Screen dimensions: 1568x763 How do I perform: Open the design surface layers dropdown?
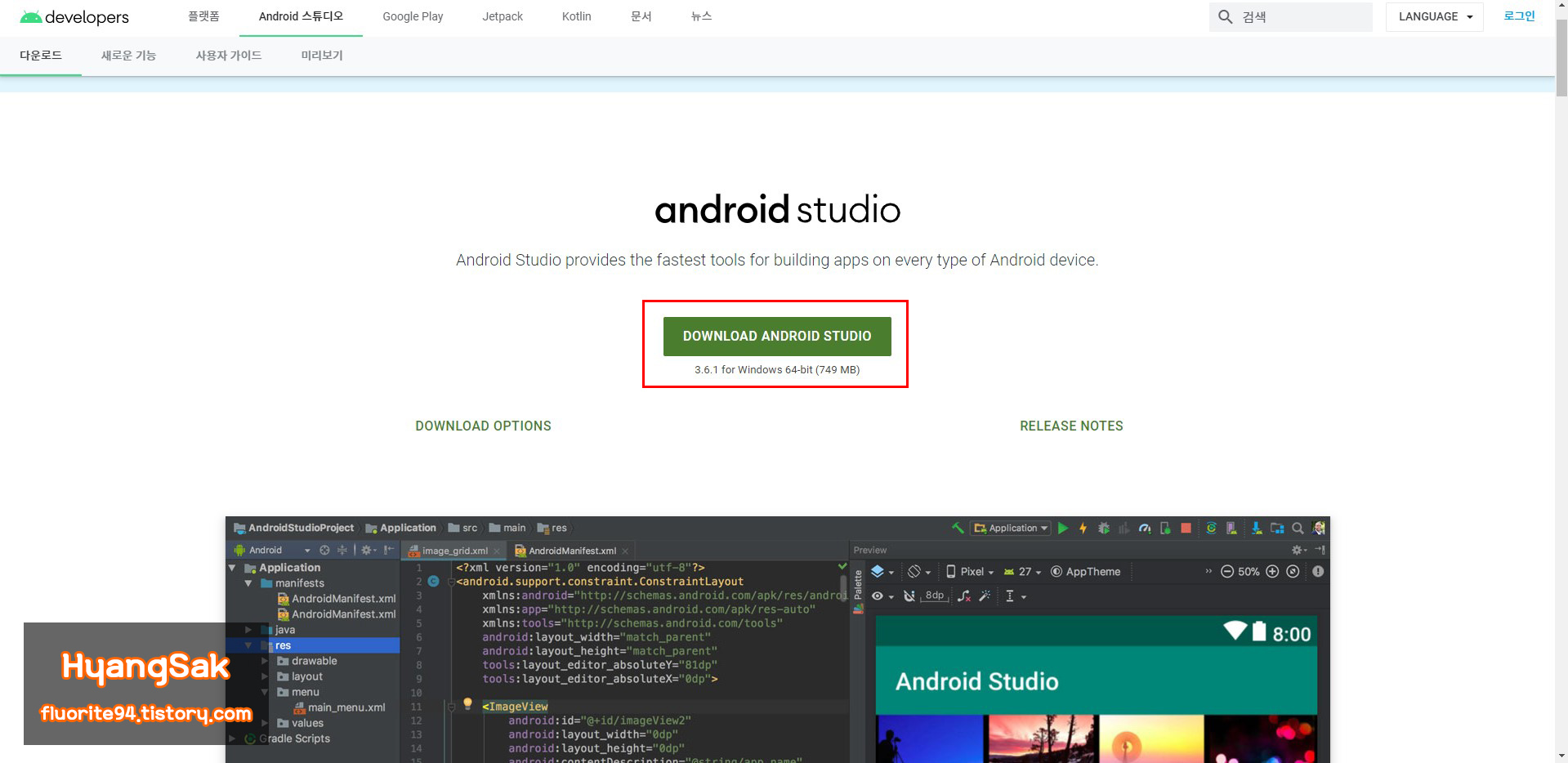click(882, 572)
